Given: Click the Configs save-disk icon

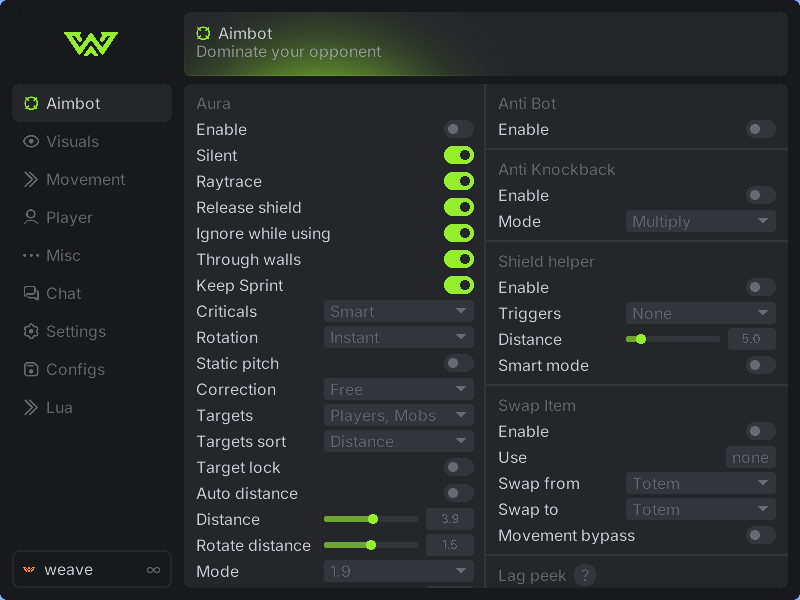Looking at the screenshot, I should point(31,370).
